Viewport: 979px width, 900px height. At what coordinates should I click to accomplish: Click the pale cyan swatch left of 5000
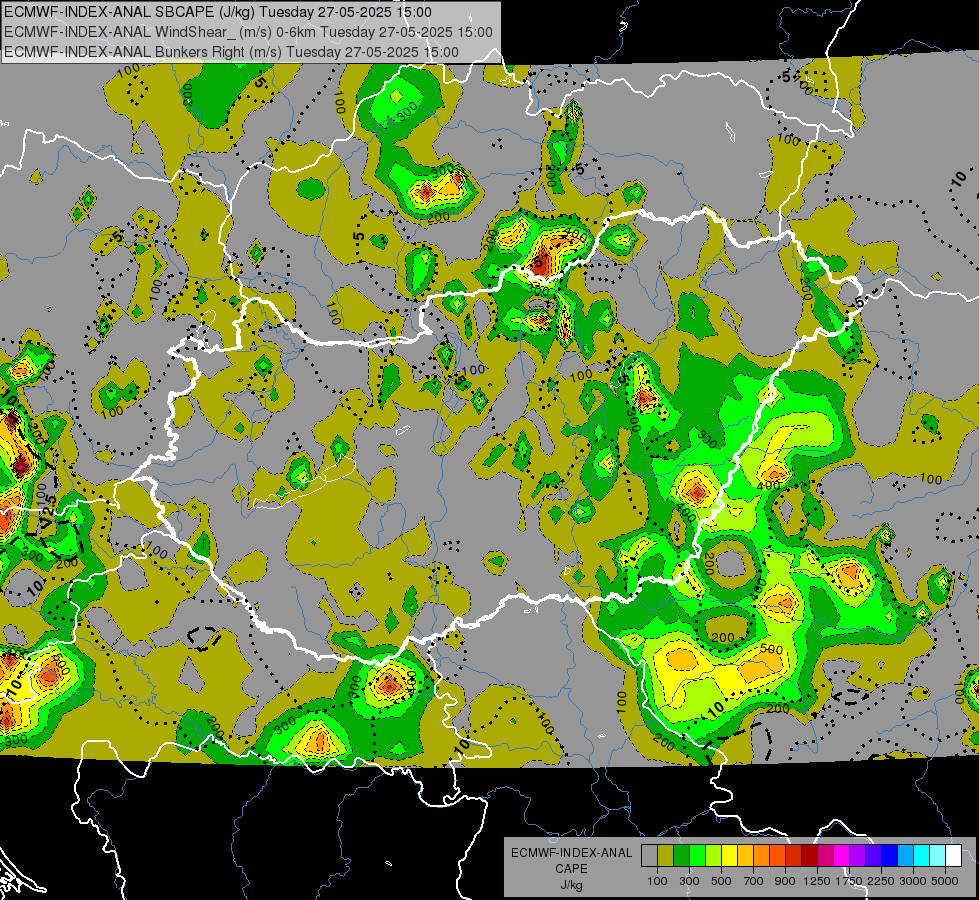point(938,856)
